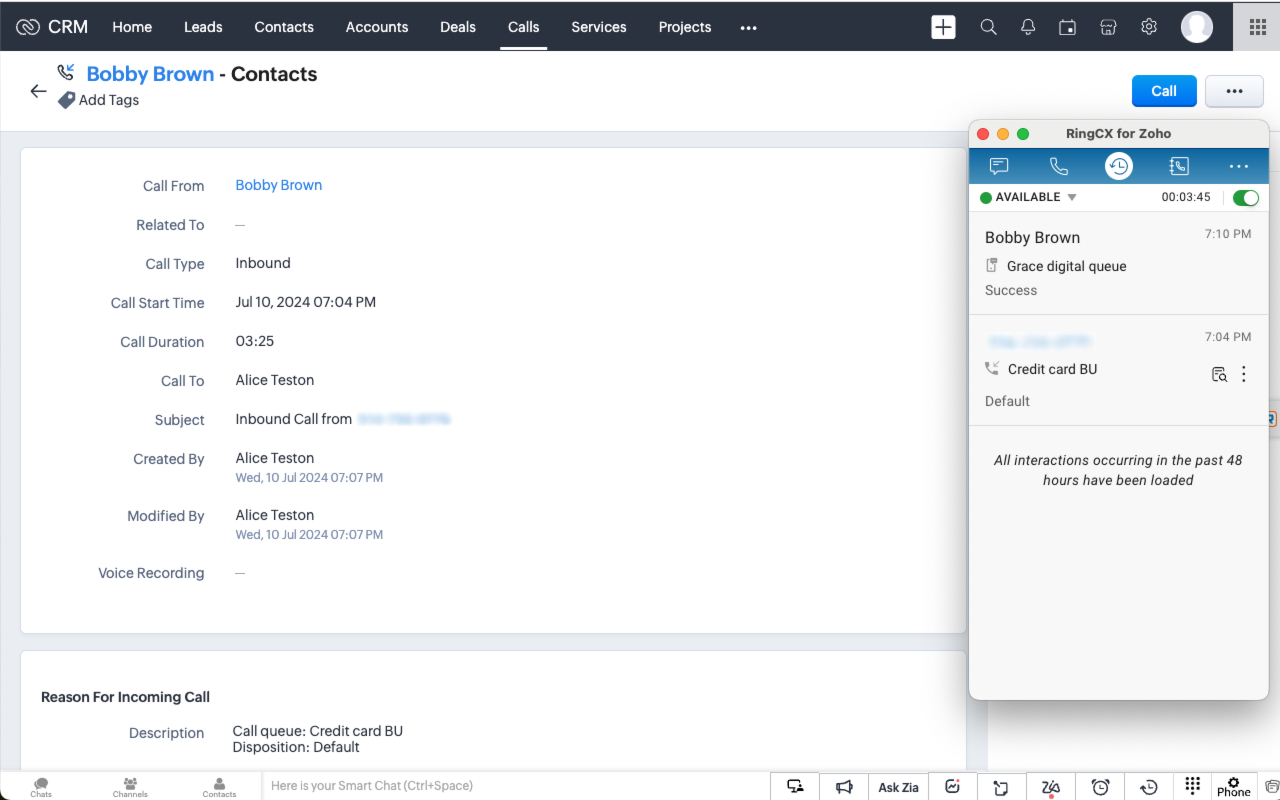Click the Description text Call queue: Credit card BU
The width and height of the screenshot is (1280, 800).
pyautogui.click(x=317, y=731)
